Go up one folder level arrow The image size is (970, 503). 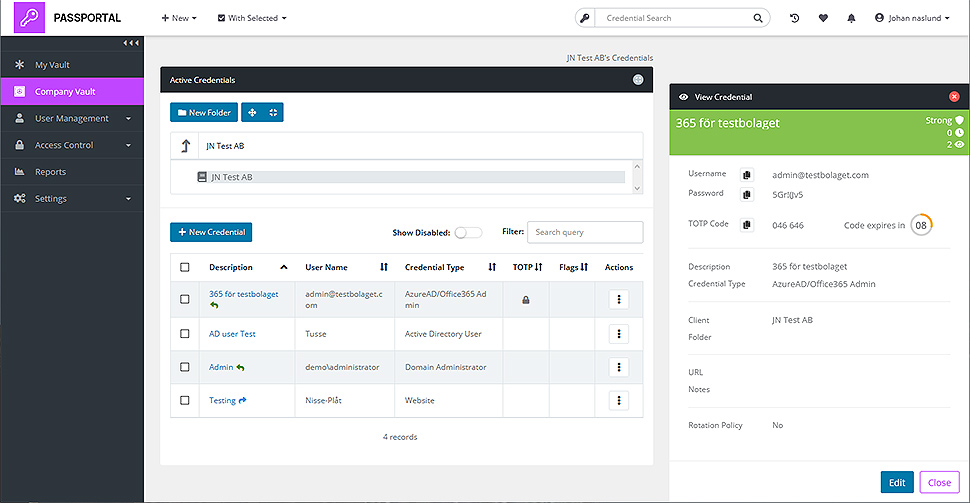pyautogui.click(x=186, y=146)
